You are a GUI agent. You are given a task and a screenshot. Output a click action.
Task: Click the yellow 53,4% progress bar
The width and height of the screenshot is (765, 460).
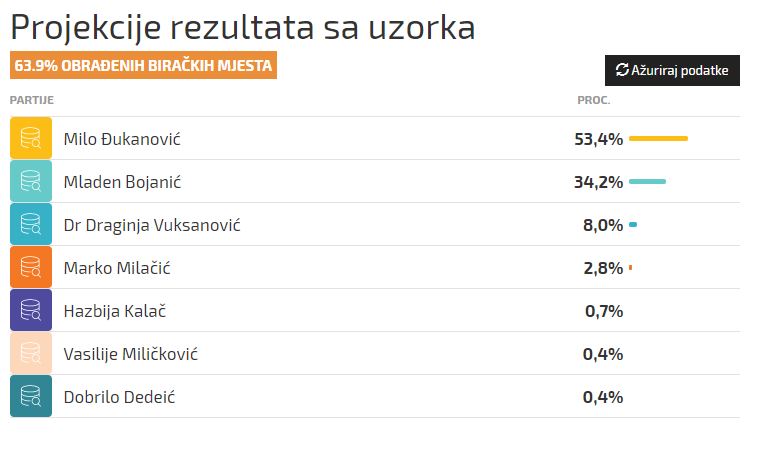tap(659, 139)
